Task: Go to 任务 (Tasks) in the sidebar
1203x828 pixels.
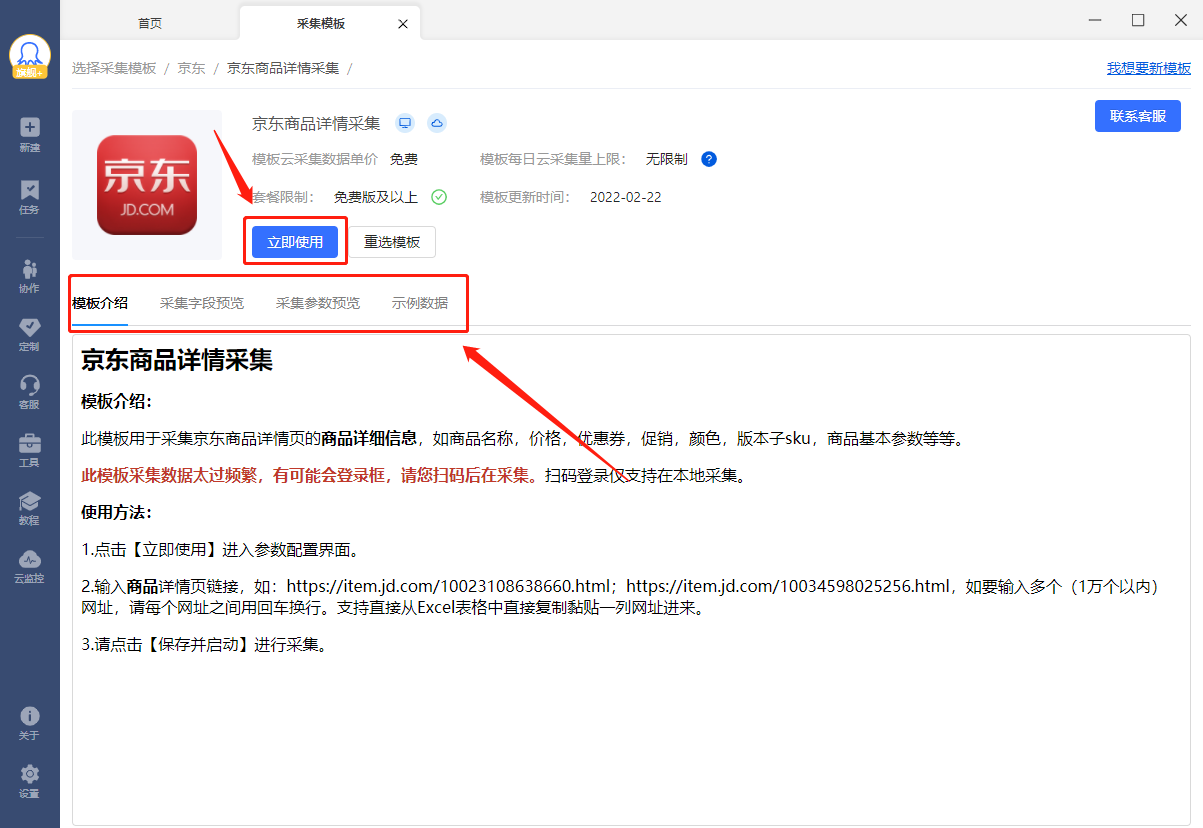Action: click(30, 197)
